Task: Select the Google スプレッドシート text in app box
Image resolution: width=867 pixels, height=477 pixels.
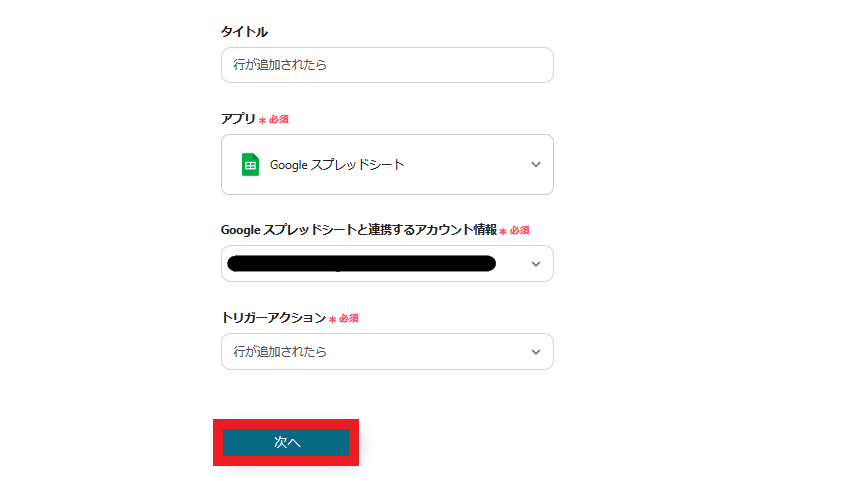Action: [337, 165]
